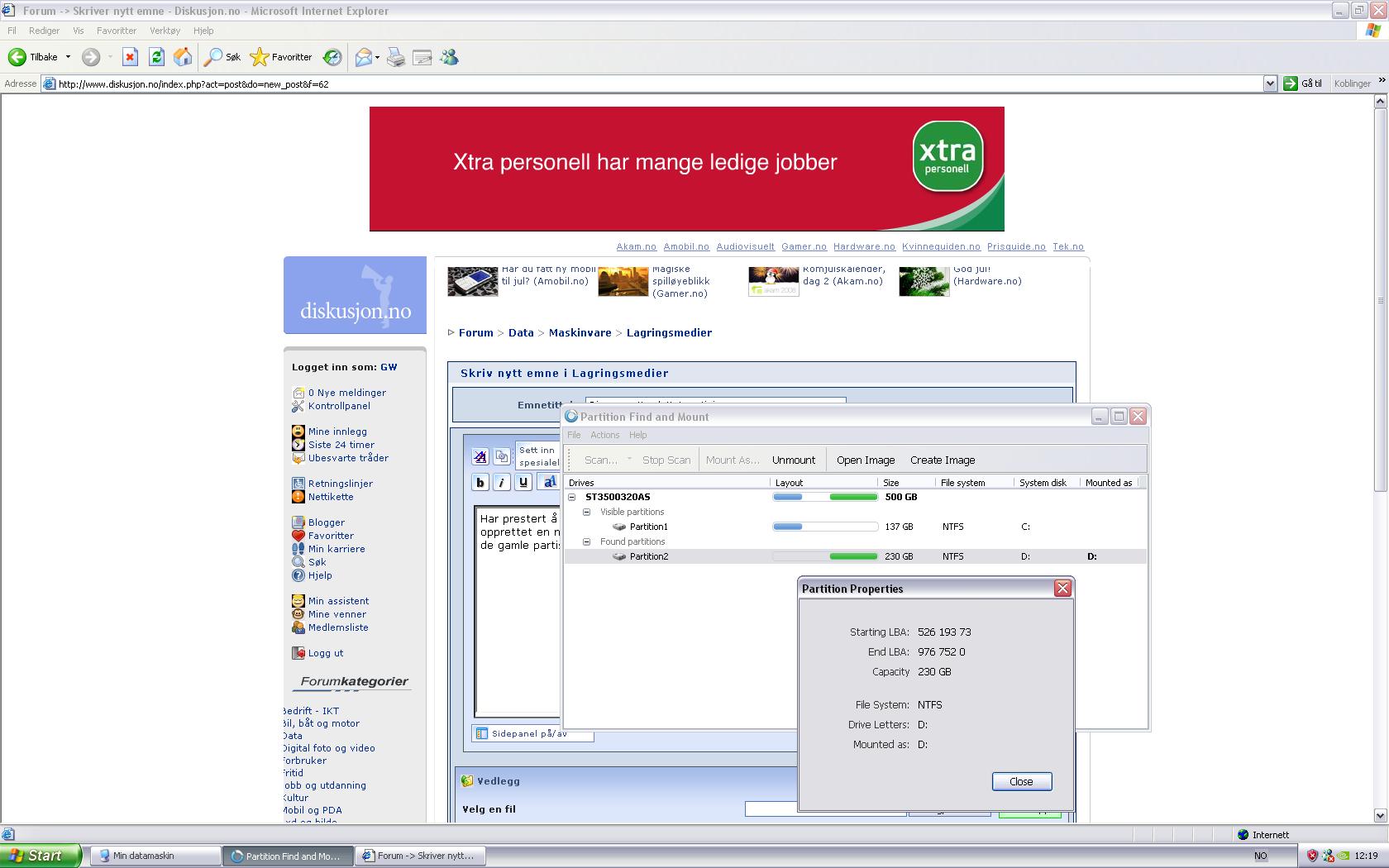Click the NO language indicator in tray
This screenshot has width=1389, height=868.
pos(1260,856)
